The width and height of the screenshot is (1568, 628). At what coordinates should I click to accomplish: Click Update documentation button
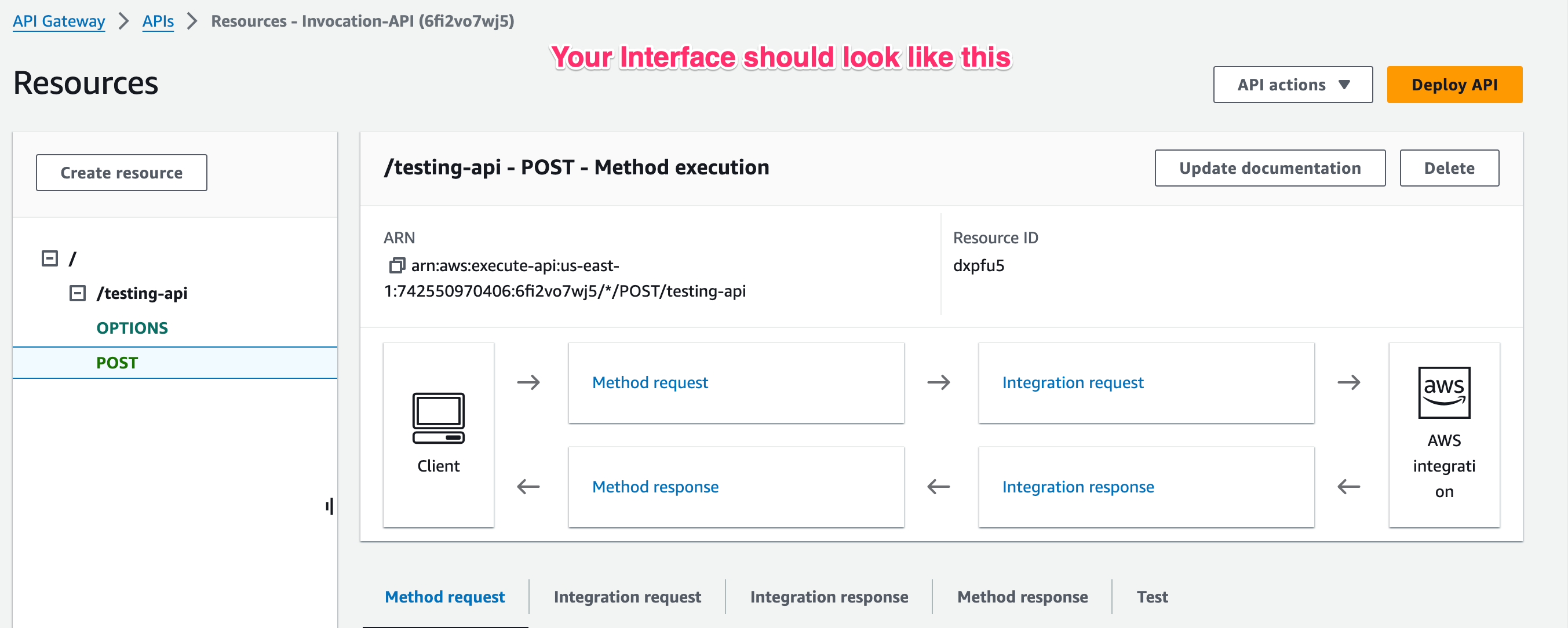pyautogui.click(x=1269, y=168)
